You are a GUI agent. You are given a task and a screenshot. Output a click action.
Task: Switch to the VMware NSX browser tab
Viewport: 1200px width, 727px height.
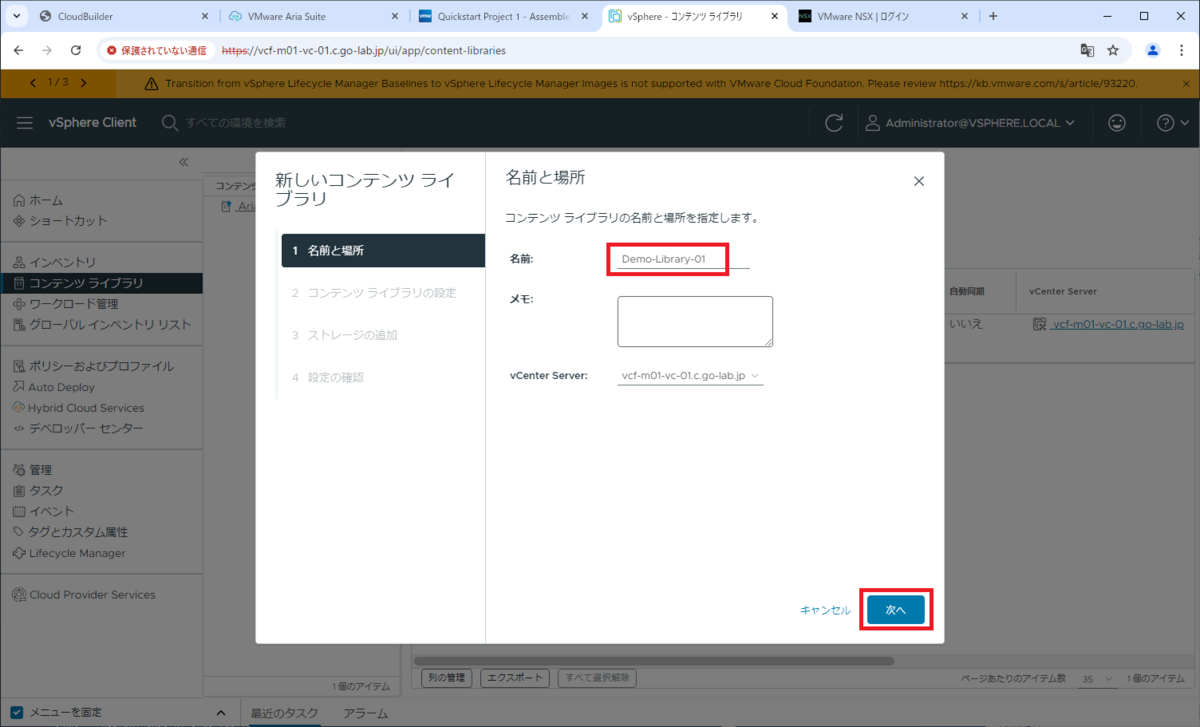(x=885, y=16)
